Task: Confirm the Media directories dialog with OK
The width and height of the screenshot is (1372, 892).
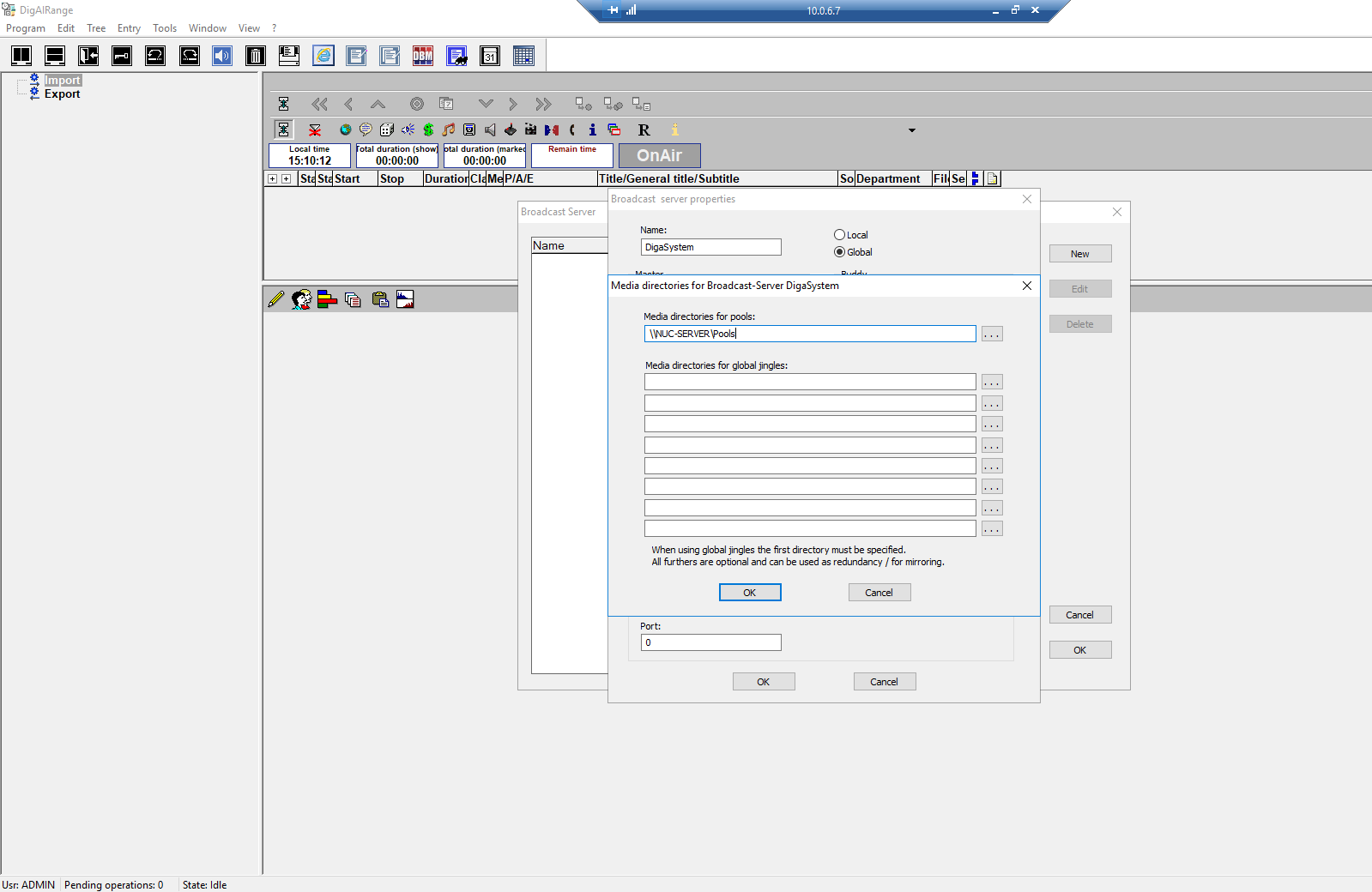Action: [x=750, y=593]
